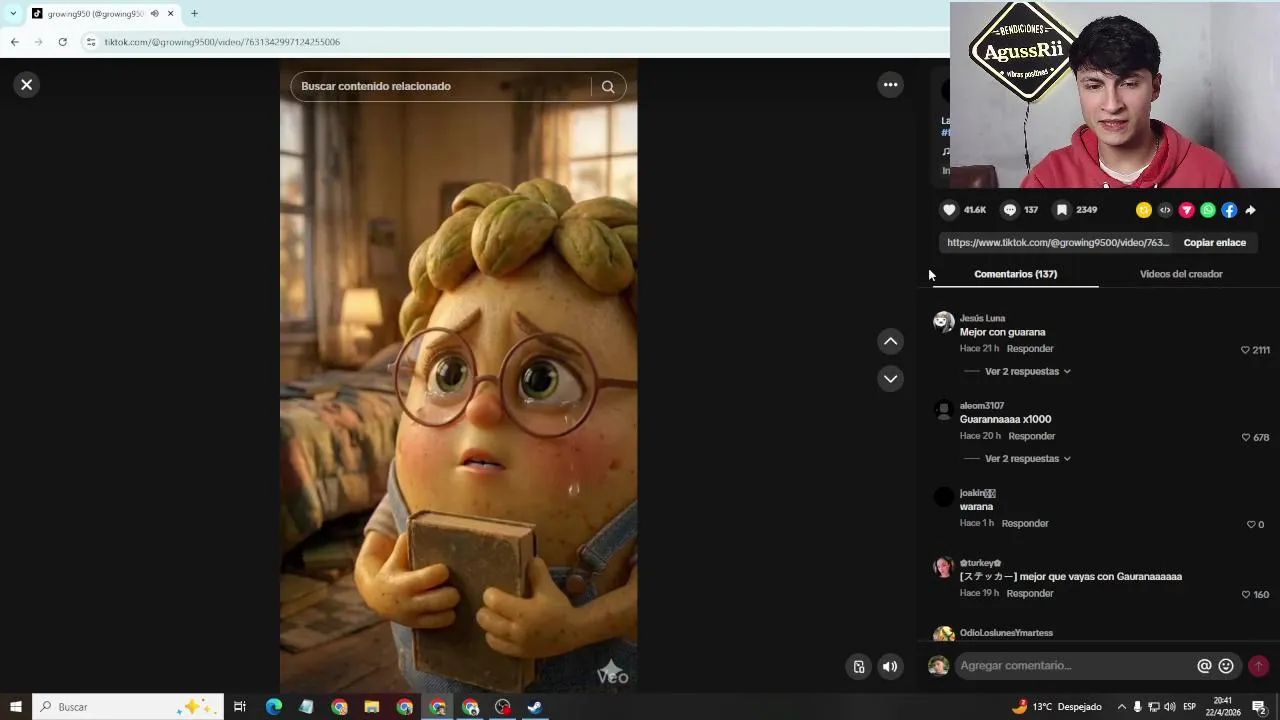Open a new browser tab

click(x=194, y=14)
